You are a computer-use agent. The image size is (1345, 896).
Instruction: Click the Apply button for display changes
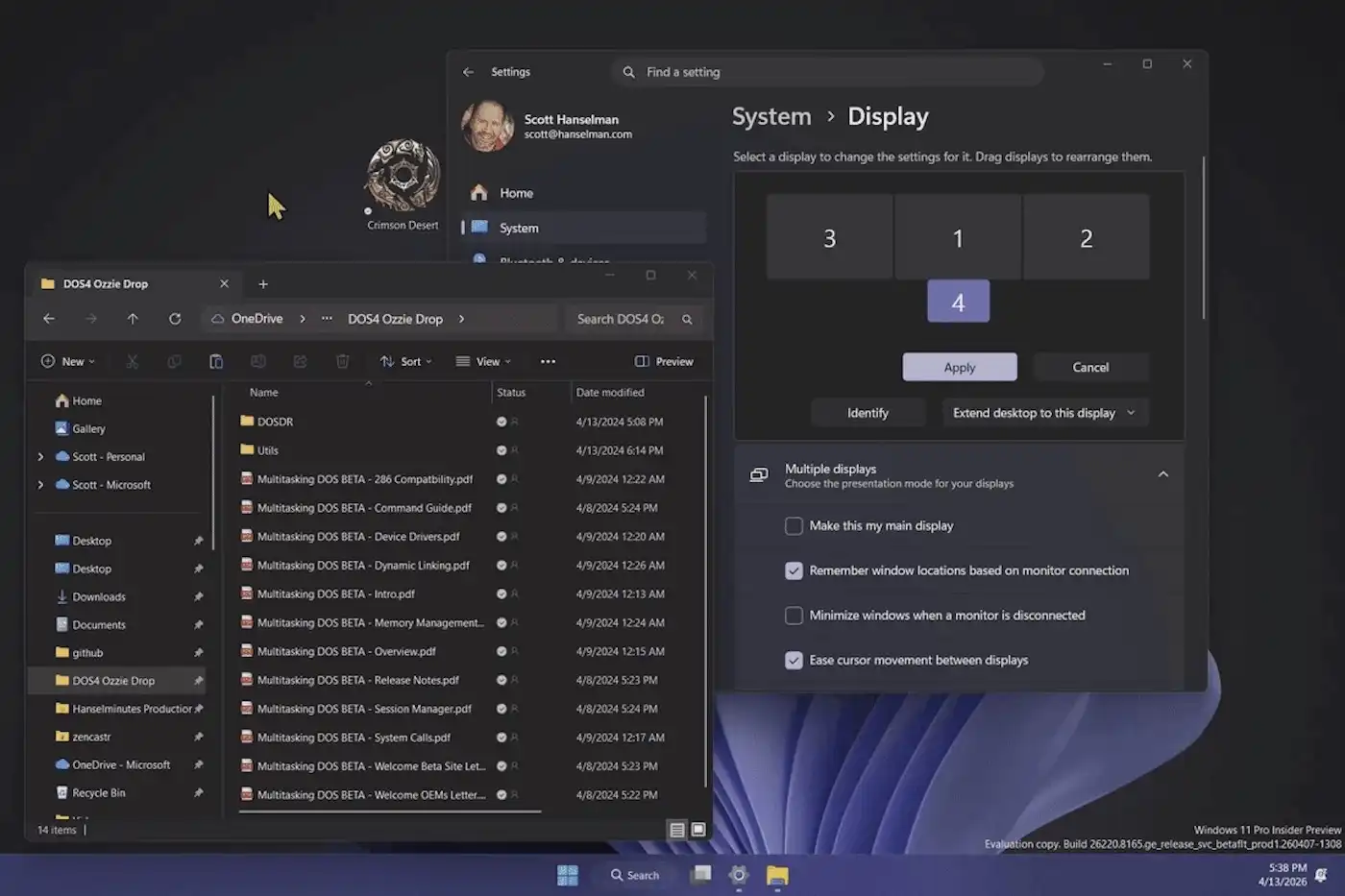[x=959, y=367]
